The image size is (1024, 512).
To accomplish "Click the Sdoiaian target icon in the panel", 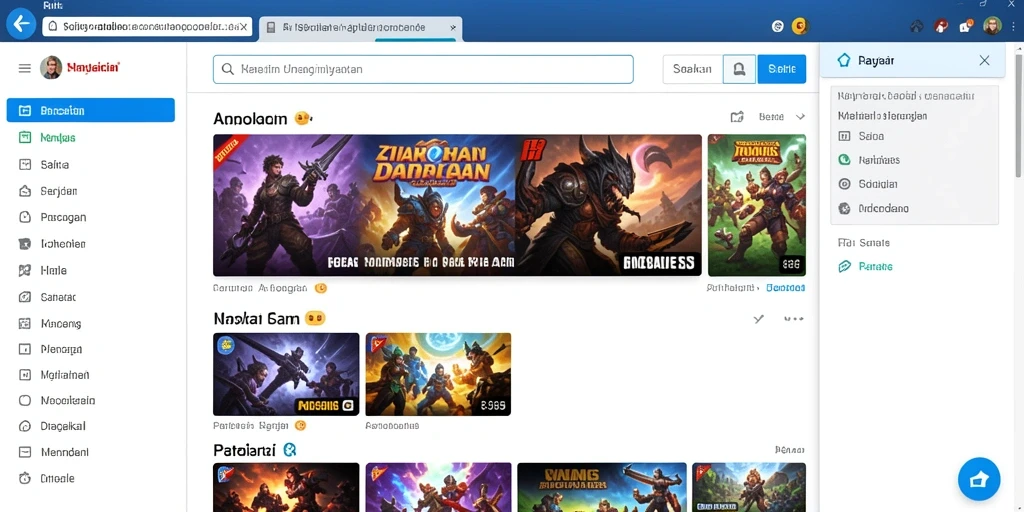I will [844, 184].
